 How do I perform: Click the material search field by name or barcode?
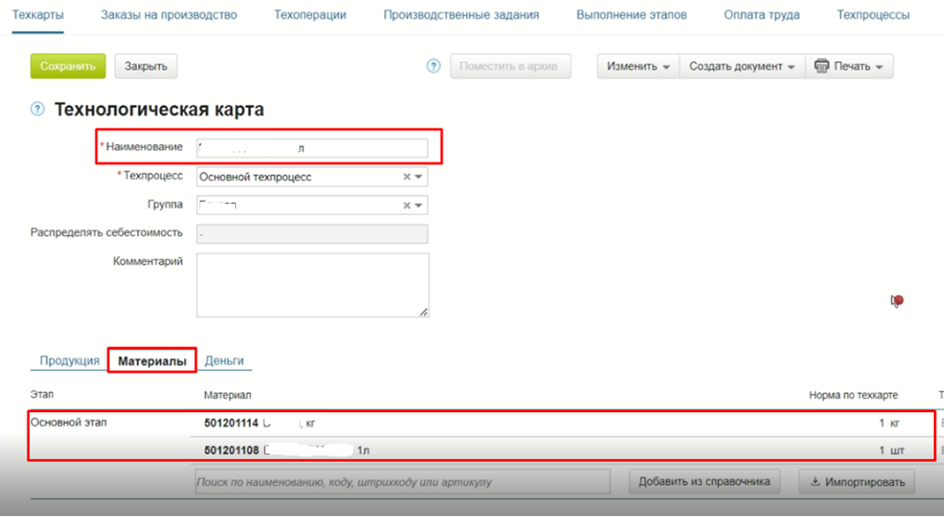tap(402, 482)
